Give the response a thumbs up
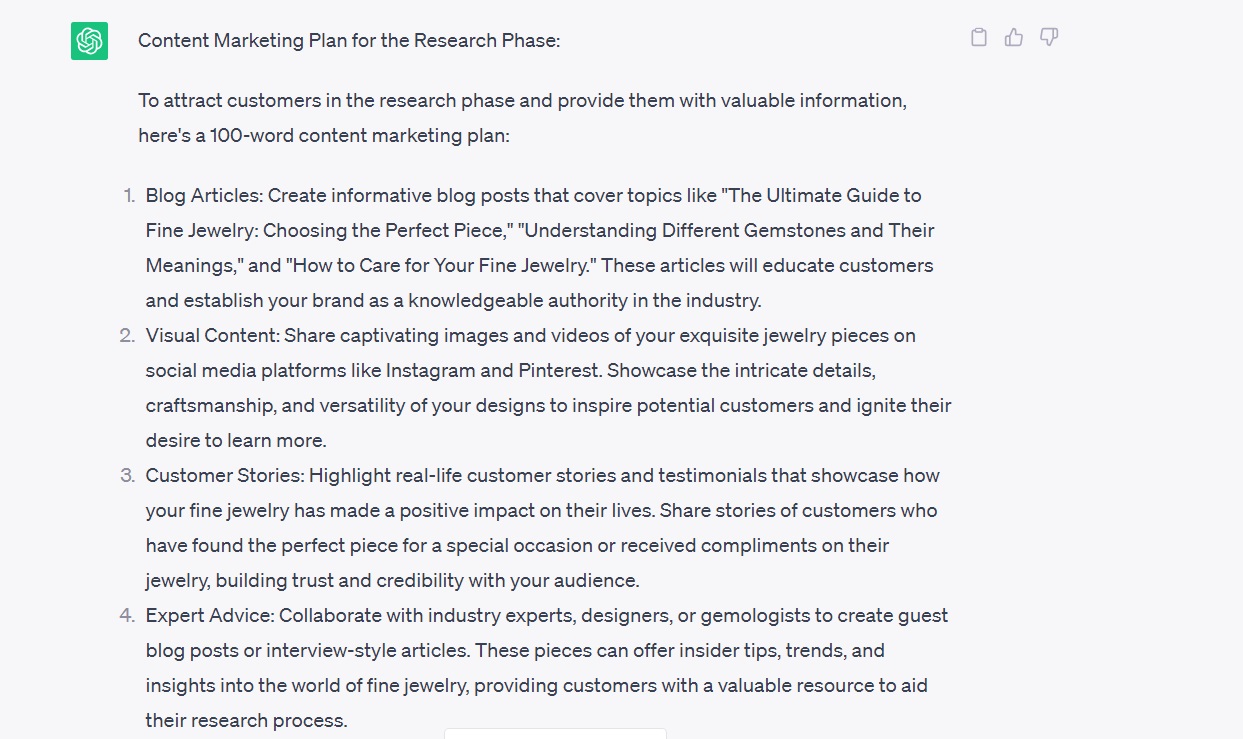 [x=1014, y=38]
